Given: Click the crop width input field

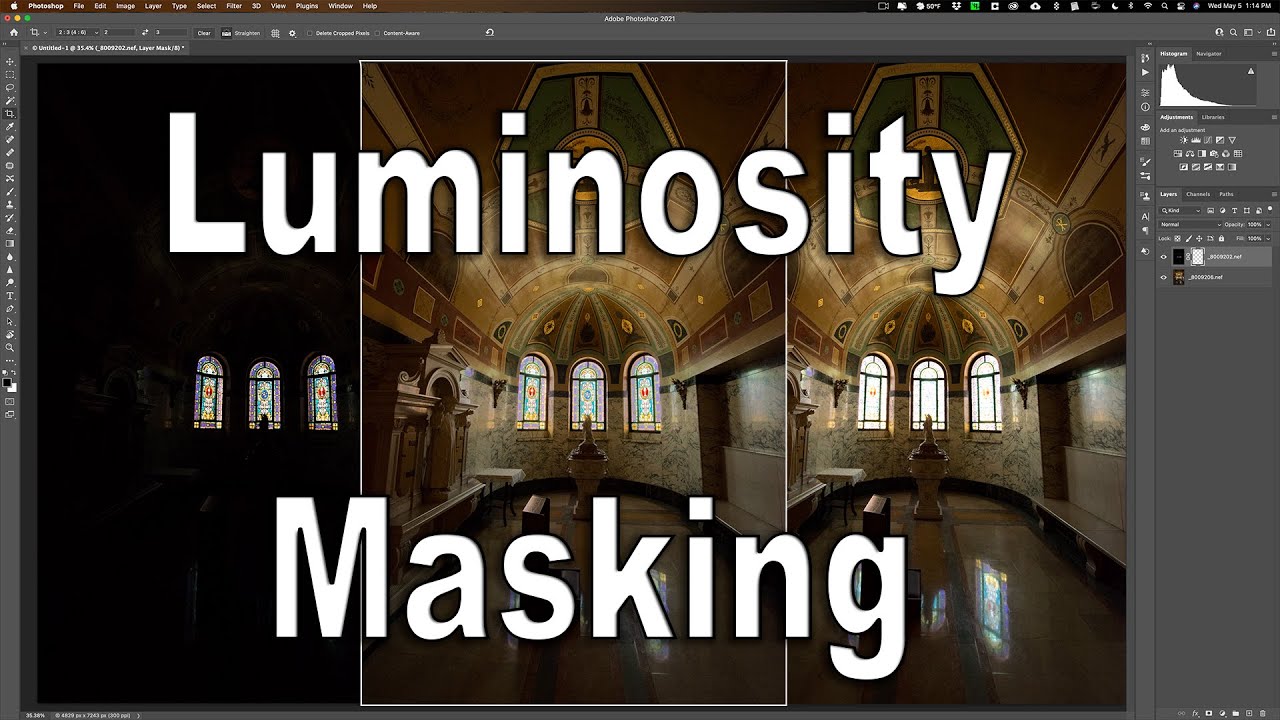Looking at the screenshot, I should click(119, 33).
